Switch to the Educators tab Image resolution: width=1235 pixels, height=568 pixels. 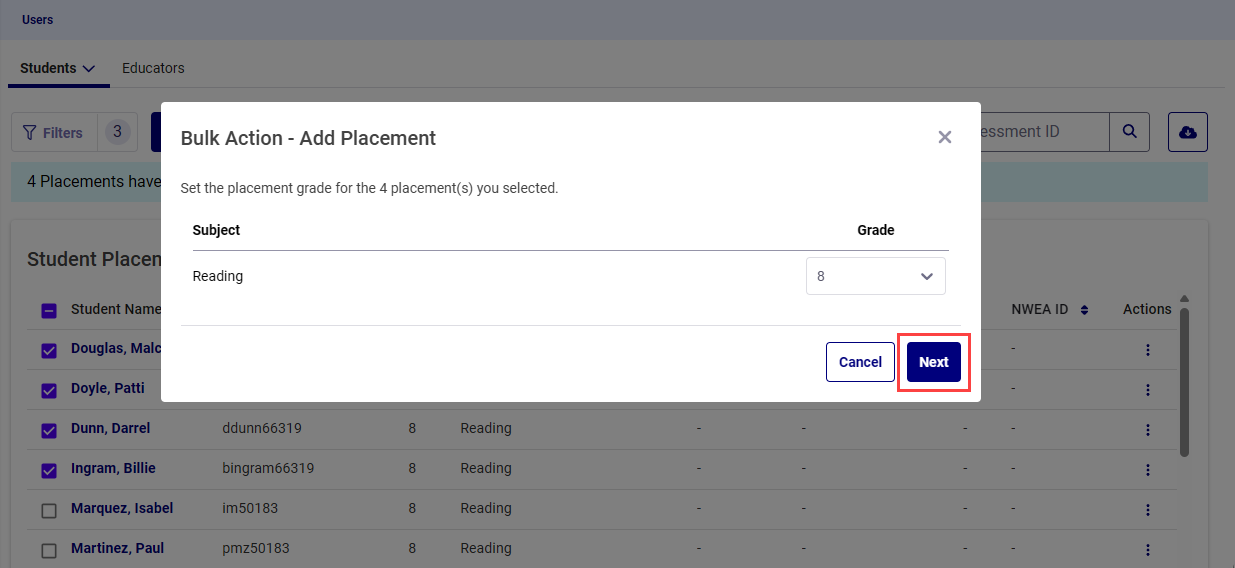pyautogui.click(x=153, y=68)
